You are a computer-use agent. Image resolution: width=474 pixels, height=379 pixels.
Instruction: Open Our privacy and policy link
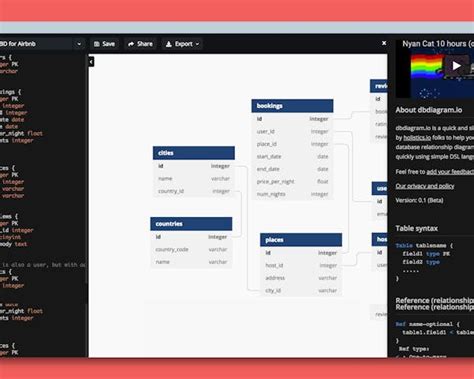tap(425, 186)
